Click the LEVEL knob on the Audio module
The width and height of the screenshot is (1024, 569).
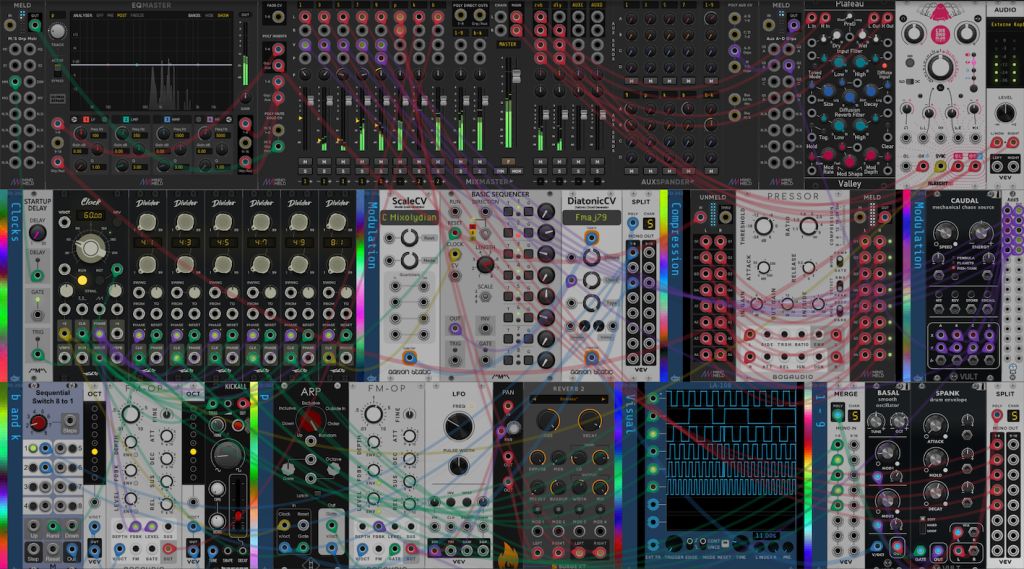tap(1004, 113)
